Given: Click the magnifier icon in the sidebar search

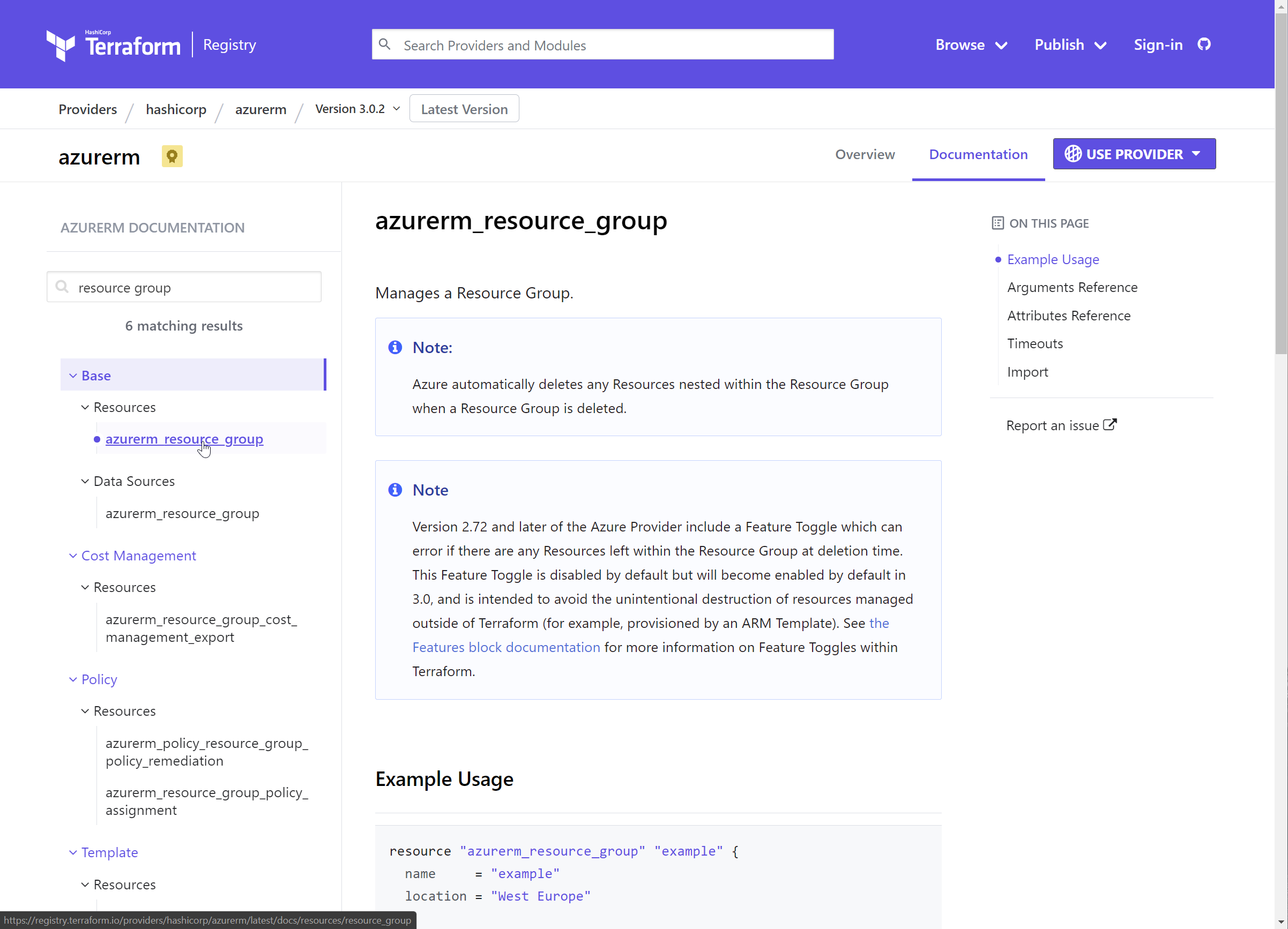Looking at the screenshot, I should coord(63,287).
